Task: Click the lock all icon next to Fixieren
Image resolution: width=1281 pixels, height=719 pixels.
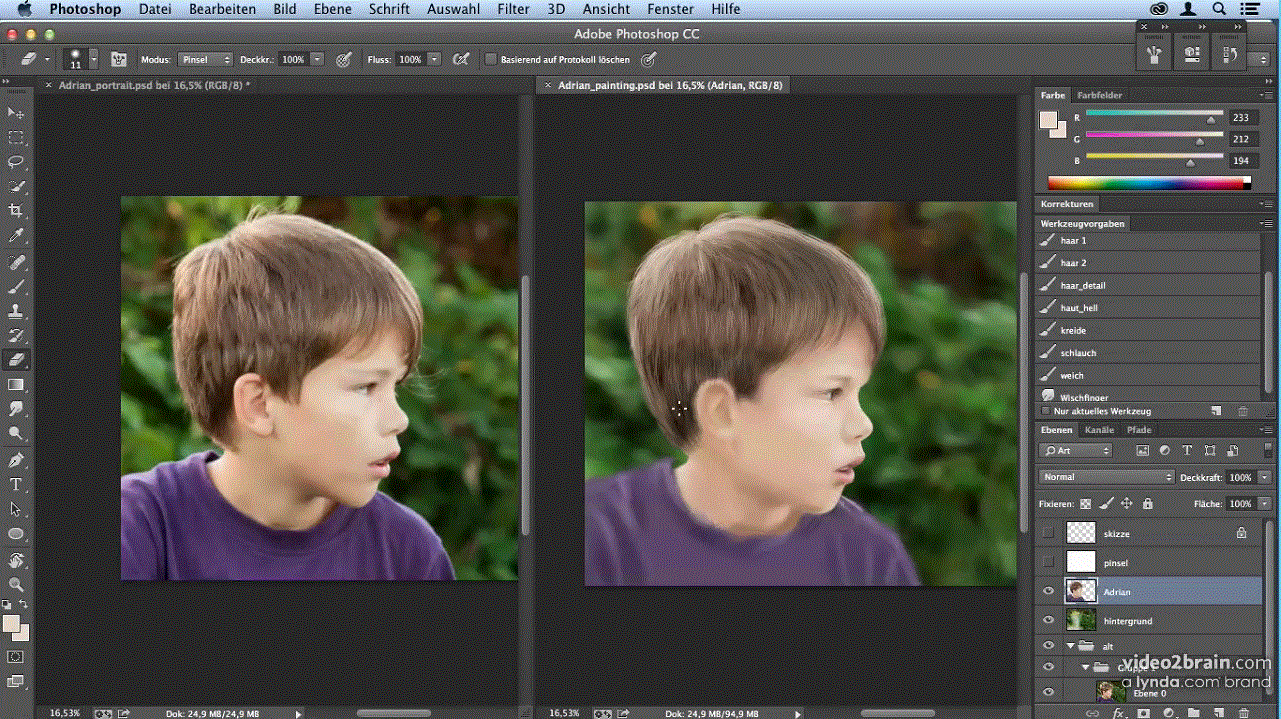Action: pyautogui.click(x=1147, y=504)
